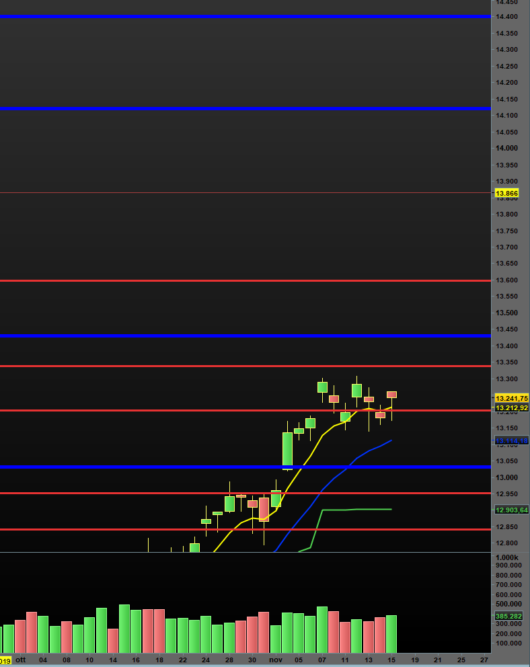Image resolution: width=530 pixels, height=667 pixels.
Task: Click the red horizontal line at 13.600
Action: (x=245, y=281)
